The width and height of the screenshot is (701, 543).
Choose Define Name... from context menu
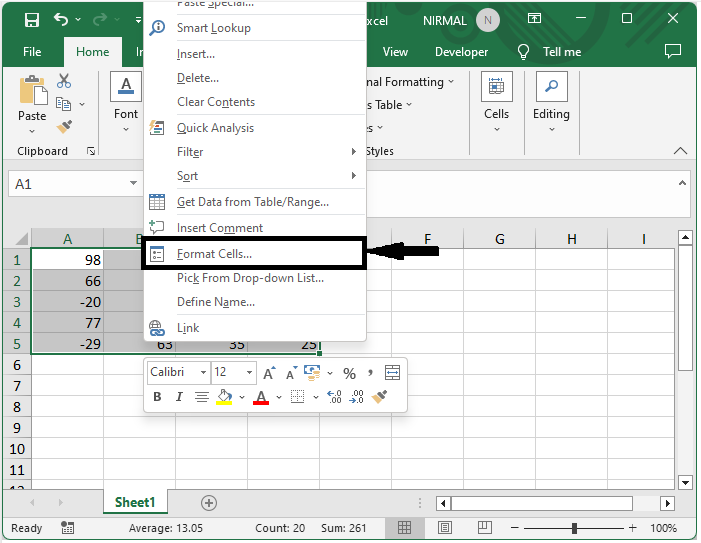(254, 302)
